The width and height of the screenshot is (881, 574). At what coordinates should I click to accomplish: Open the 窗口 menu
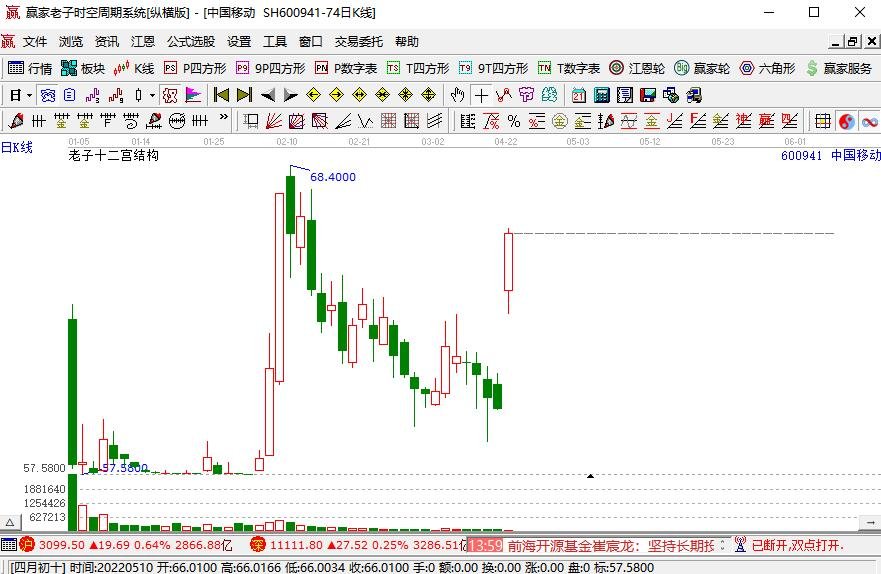[x=311, y=42]
